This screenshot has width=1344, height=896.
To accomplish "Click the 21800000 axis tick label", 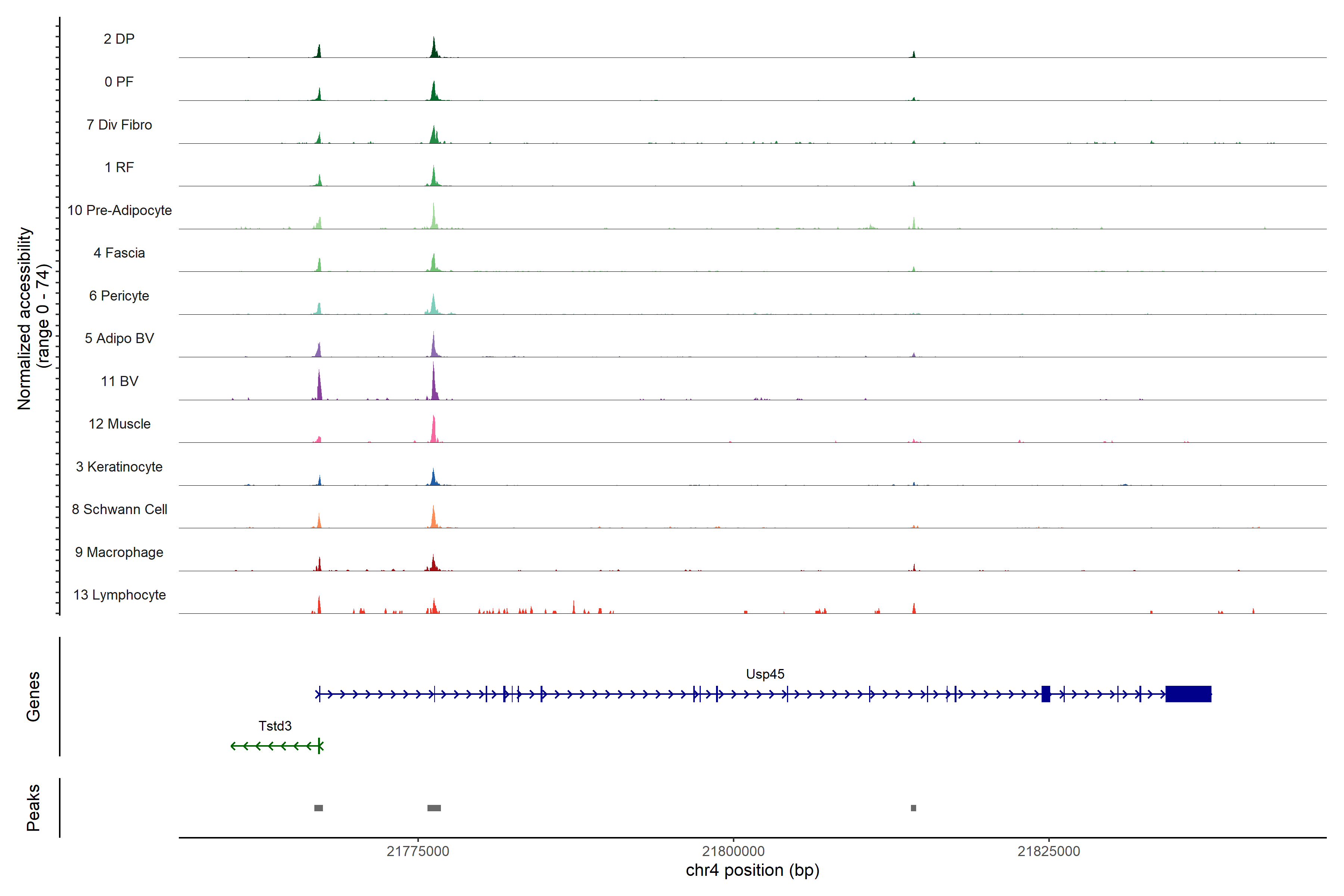I will point(733,851).
